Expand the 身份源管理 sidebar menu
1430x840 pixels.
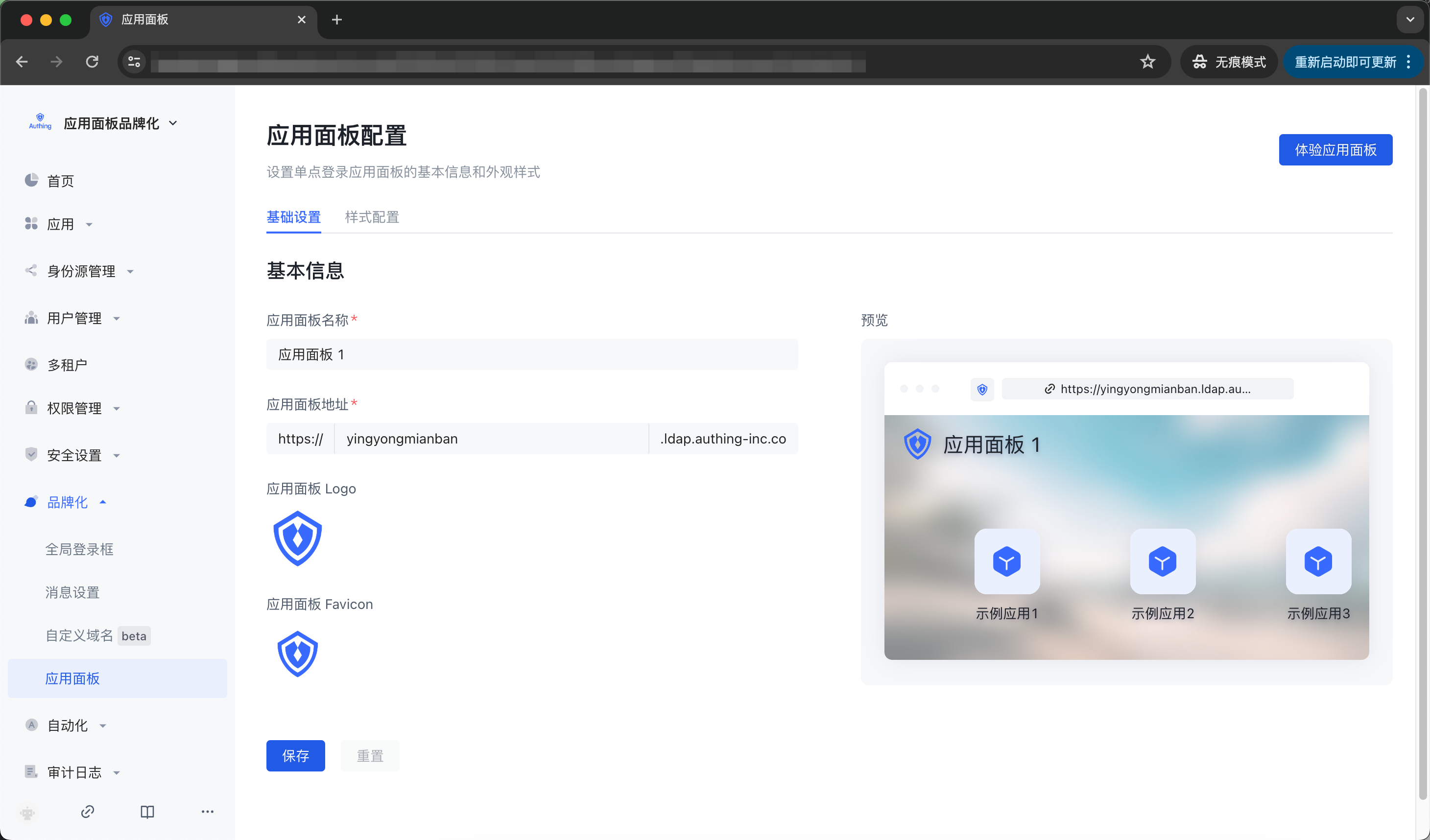tap(81, 271)
